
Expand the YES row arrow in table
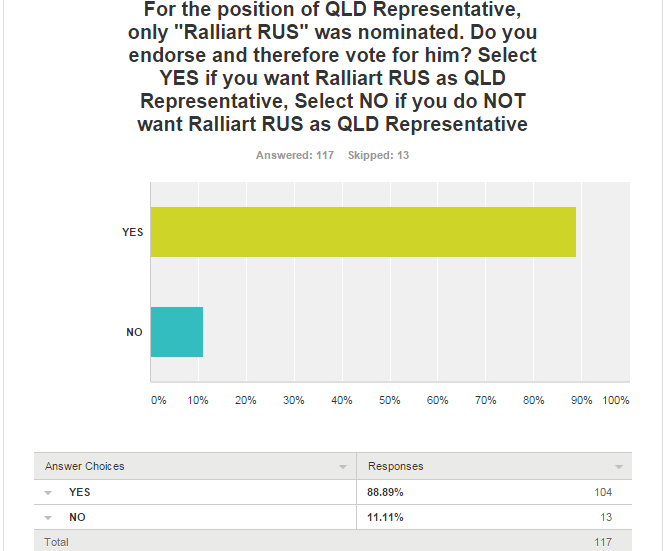click(x=48, y=493)
